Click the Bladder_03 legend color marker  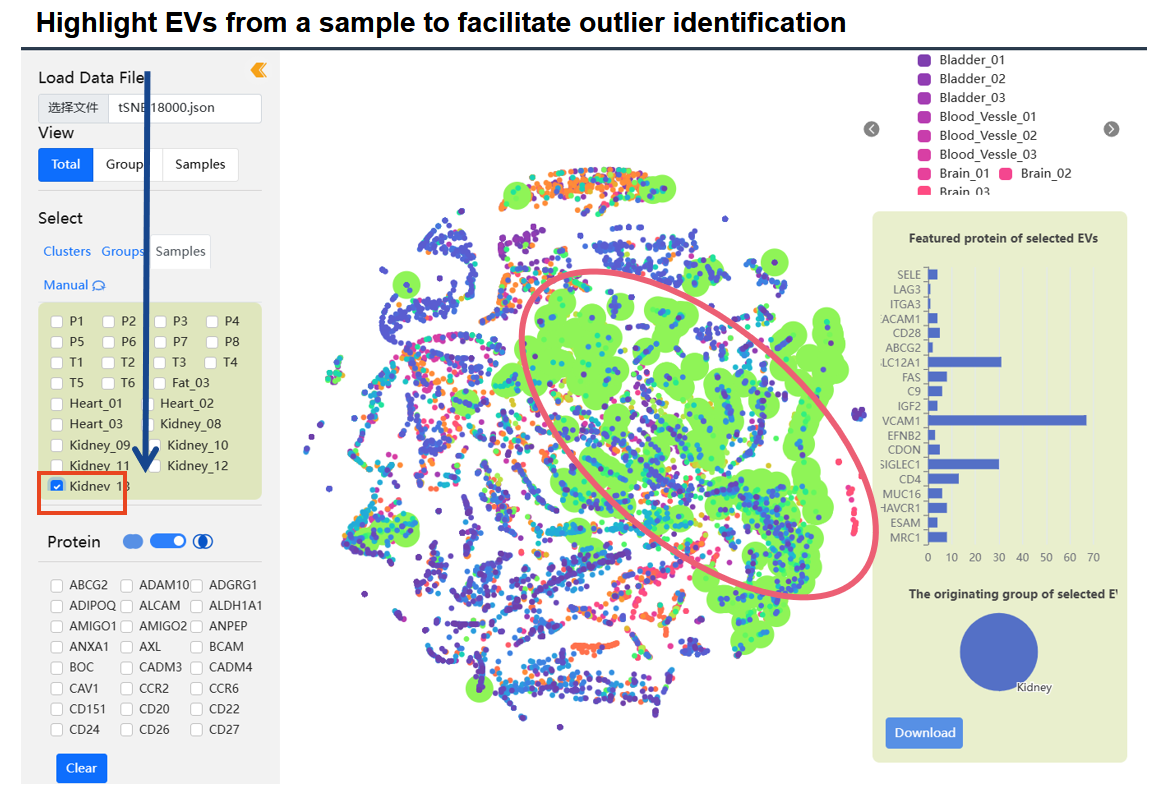point(925,98)
